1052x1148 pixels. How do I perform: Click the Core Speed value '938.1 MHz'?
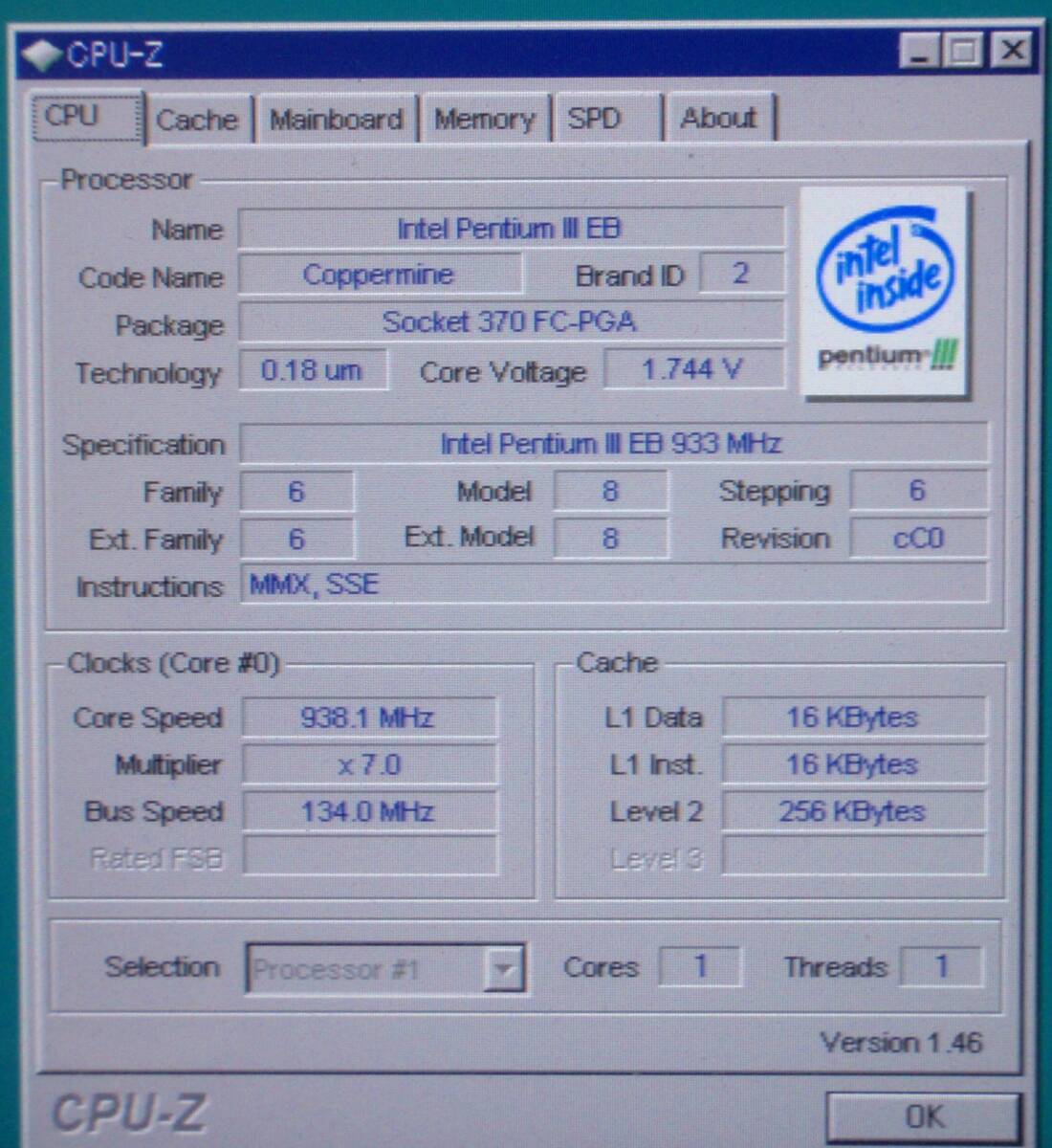pos(369,717)
